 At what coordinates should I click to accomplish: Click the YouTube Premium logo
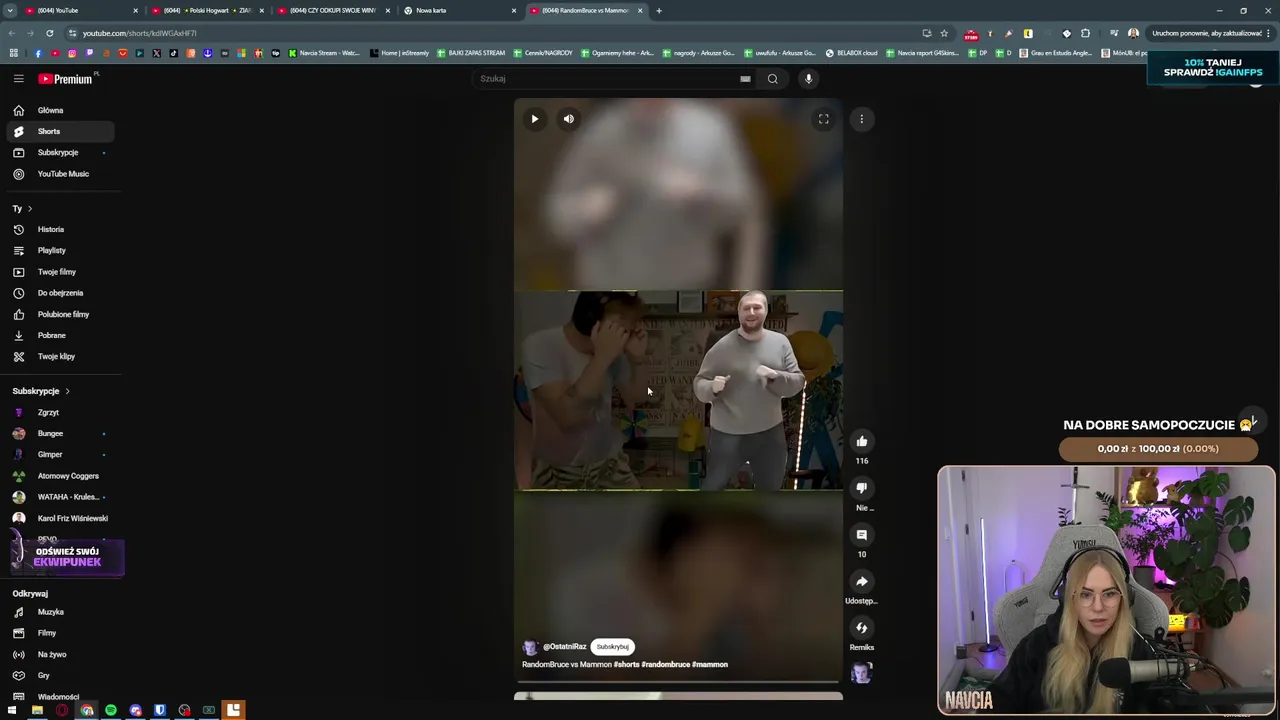pos(66,78)
